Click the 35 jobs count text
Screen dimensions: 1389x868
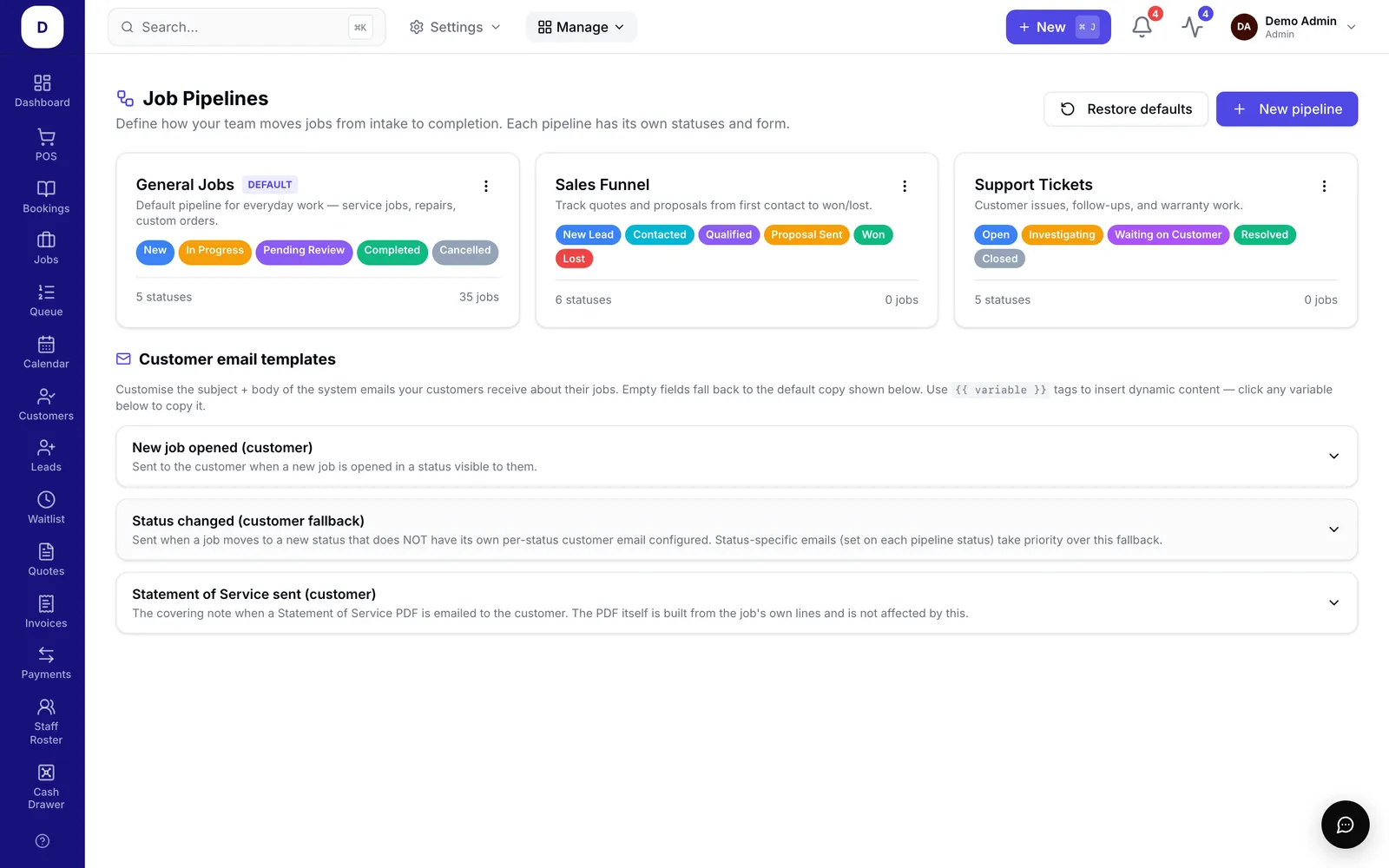click(x=479, y=297)
